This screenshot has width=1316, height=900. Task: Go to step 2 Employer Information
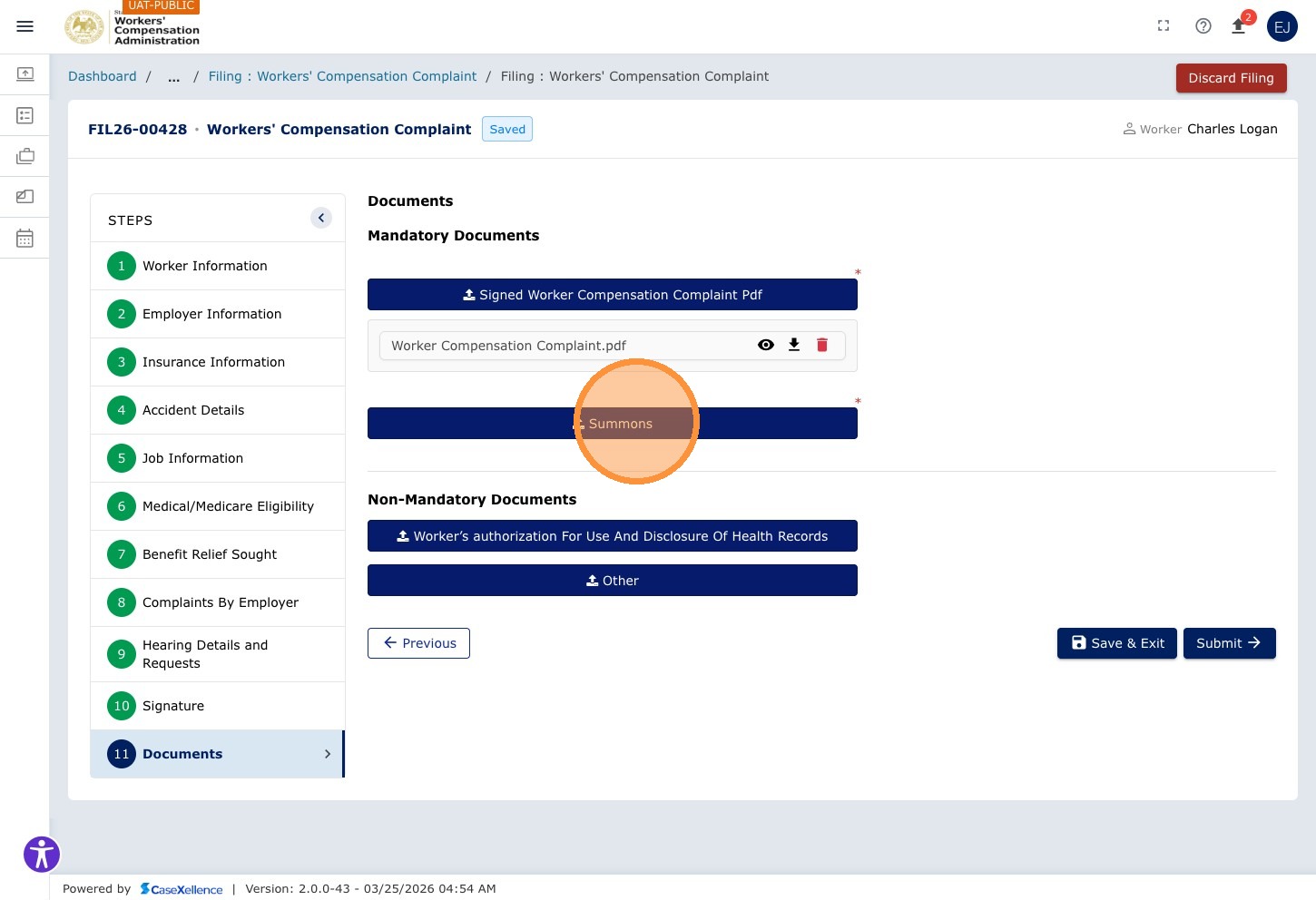(218, 314)
